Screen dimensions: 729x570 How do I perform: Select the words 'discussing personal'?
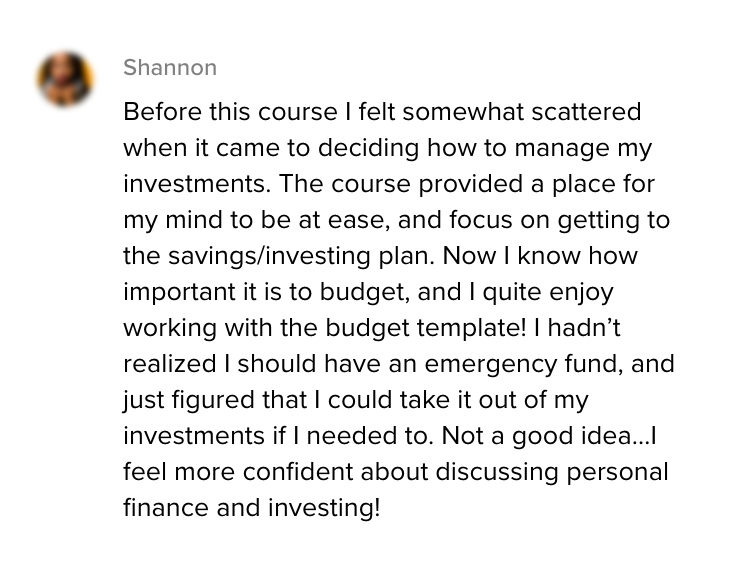click(x=552, y=472)
